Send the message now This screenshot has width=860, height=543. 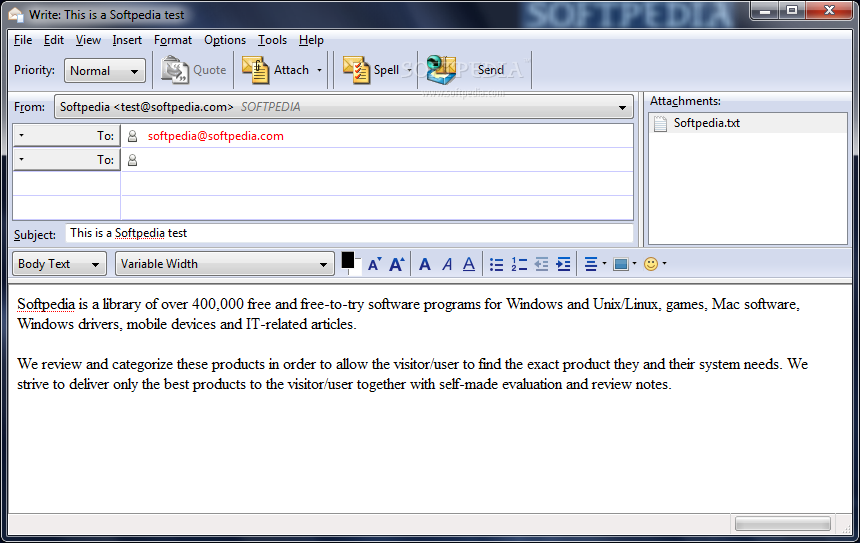pyautogui.click(x=465, y=70)
